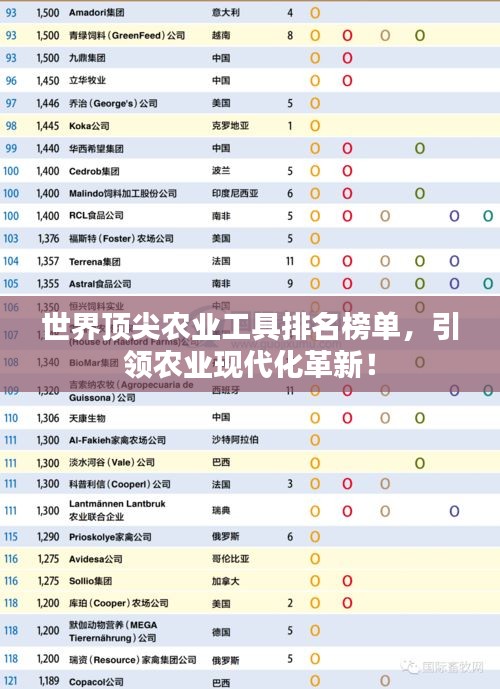The height and width of the screenshot is (689, 500).
Task: Click the Prioskolye家禽公司 row name
Action: (x=110, y=537)
